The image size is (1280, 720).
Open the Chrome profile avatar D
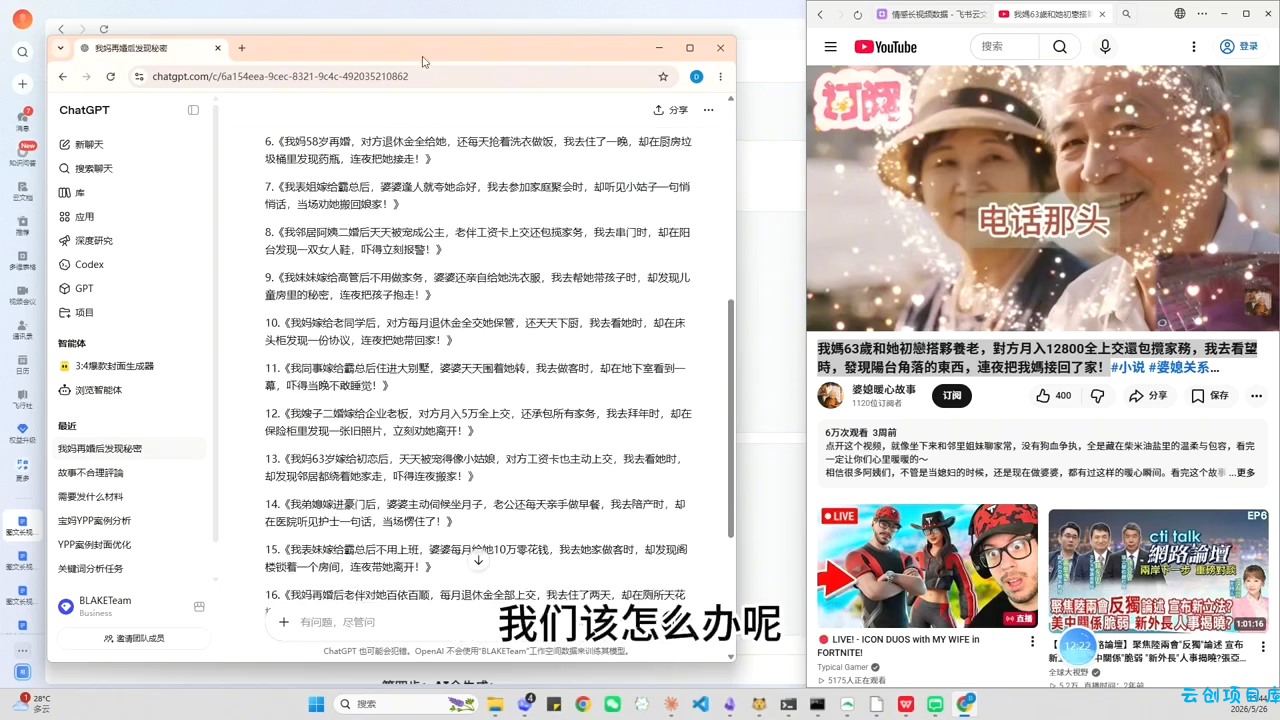click(696, 76)
